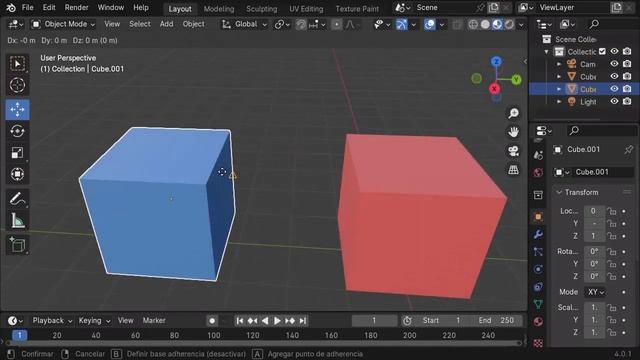Click the X axis on navigation gizmo

click(x=494, y=89)
